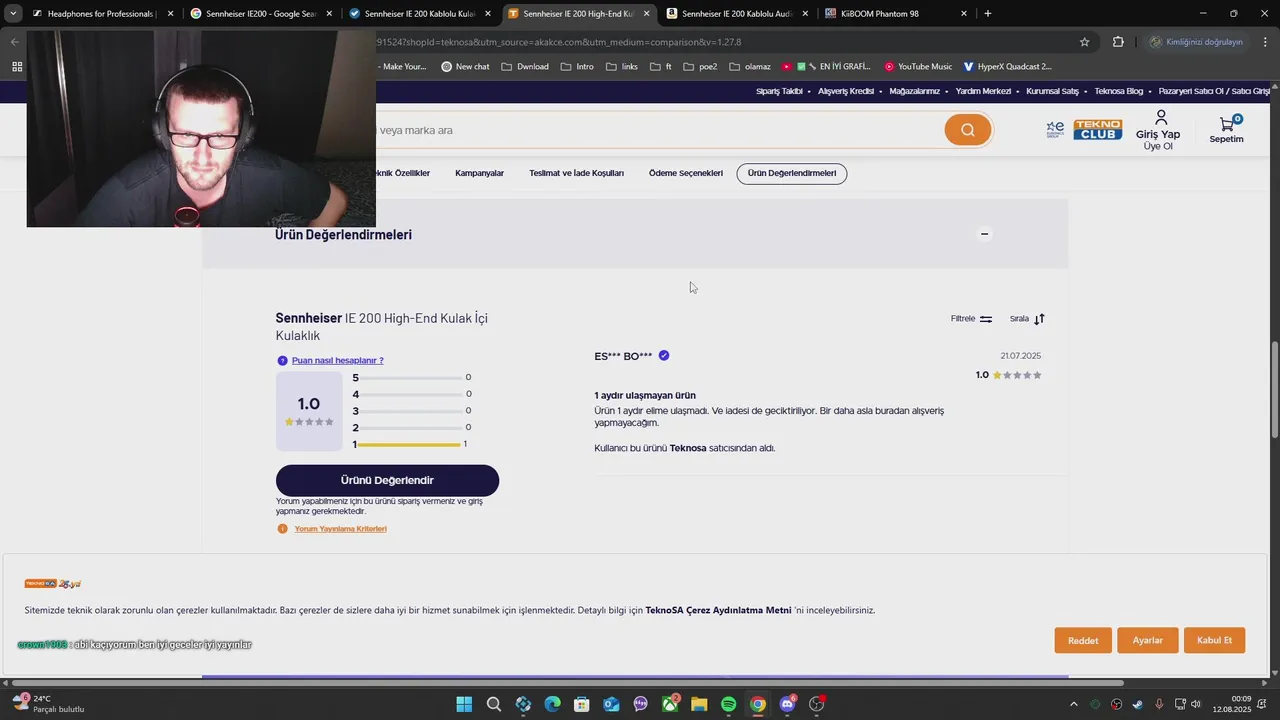Viewport: 1280px width, 720px height.
Task: Launch Microsoft Edge from the taskbar
Action: coord(552,704)
